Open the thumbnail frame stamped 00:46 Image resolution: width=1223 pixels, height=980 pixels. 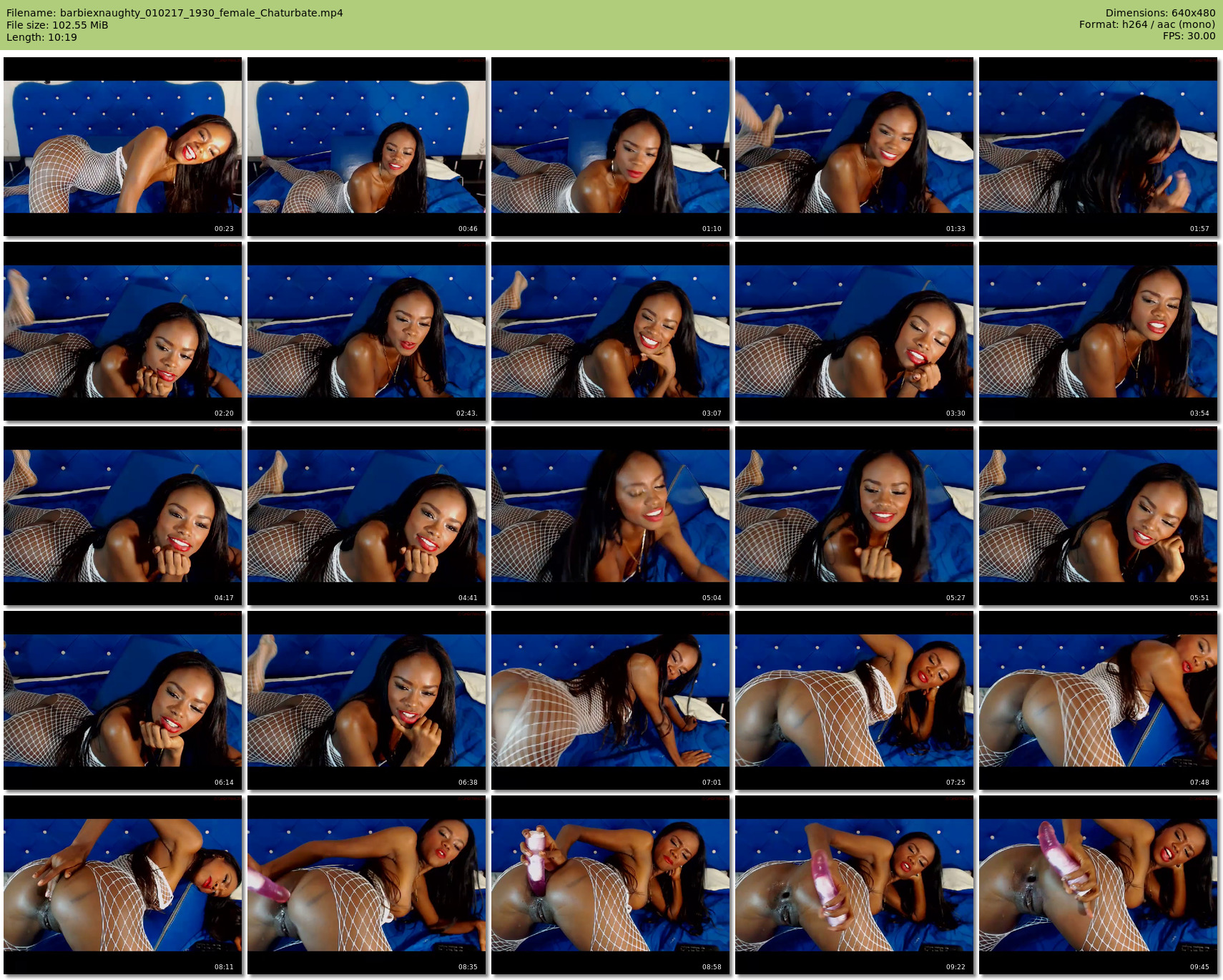coord(367,147)
